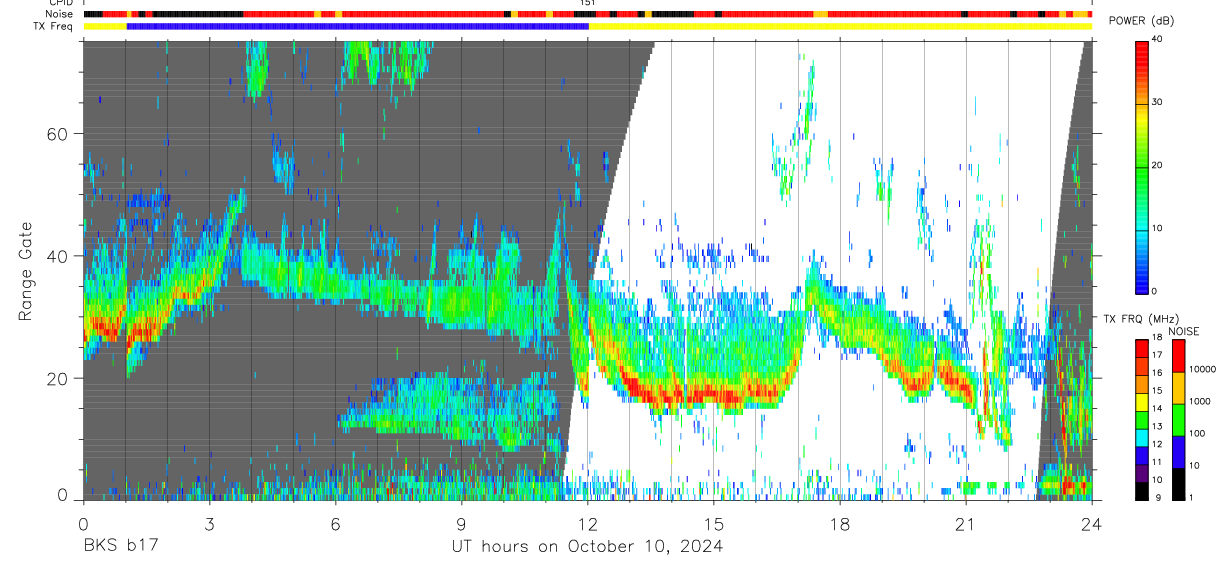Click the '12' tick label on the UT axis

pos(587,525)
